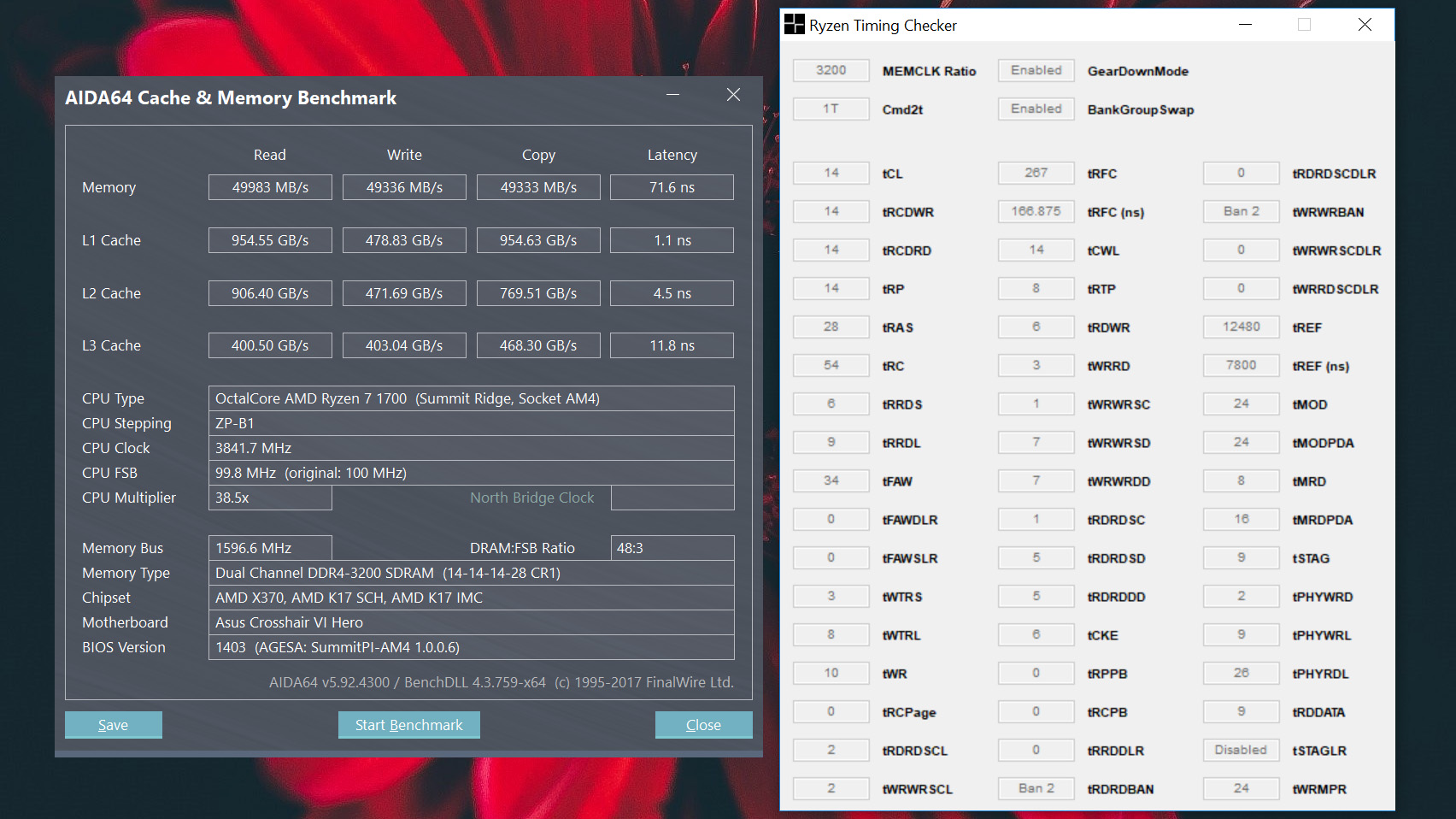Click the Chipset field AMD X370
Image resolution: width=1456 pixels, height=819 pixels.
(472, 598)
